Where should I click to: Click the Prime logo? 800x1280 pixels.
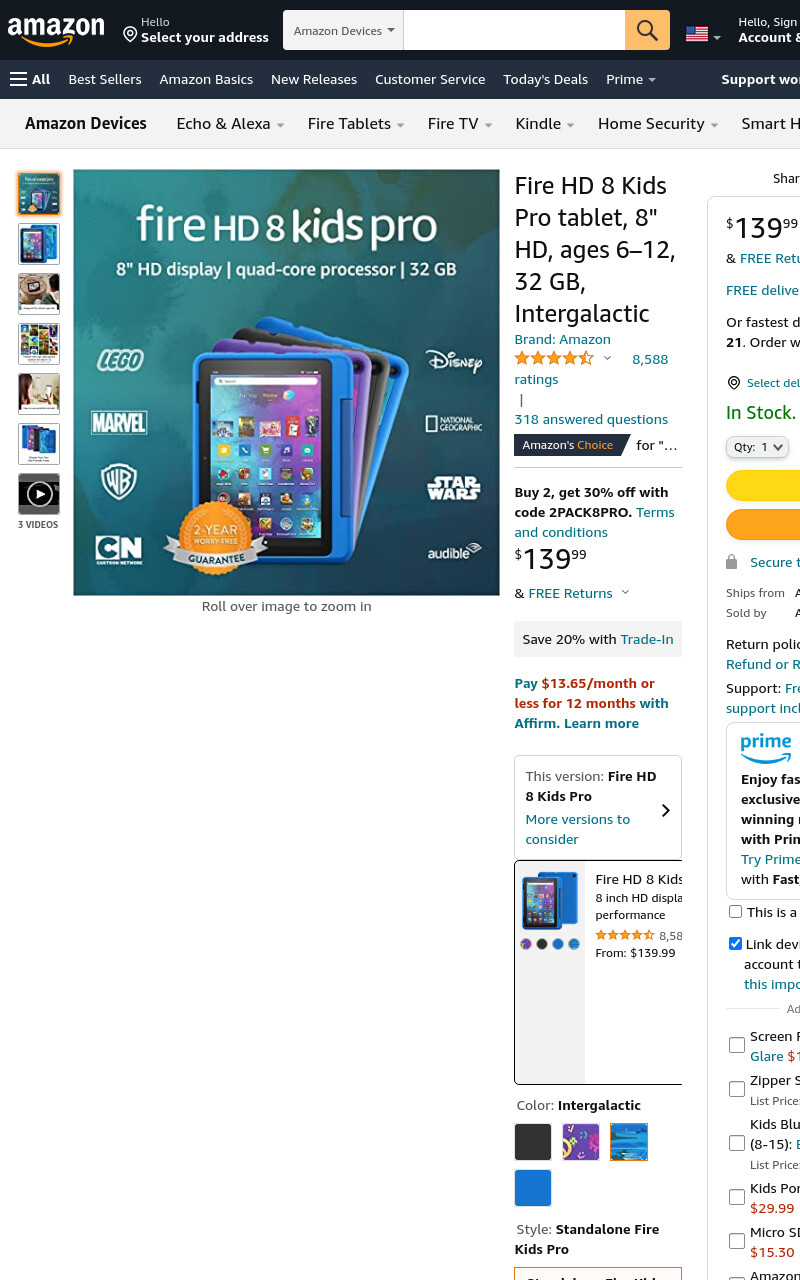[766, 748]
